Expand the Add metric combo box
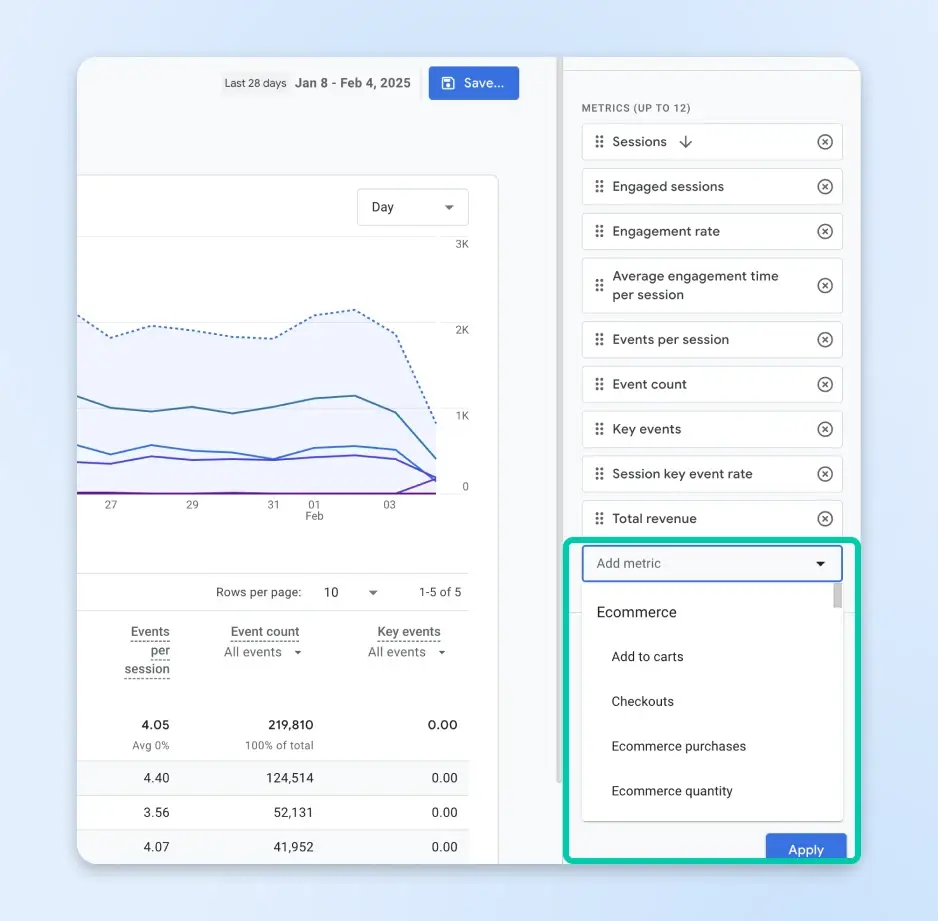Screen dimensions: 938x921 pos(711,564)
